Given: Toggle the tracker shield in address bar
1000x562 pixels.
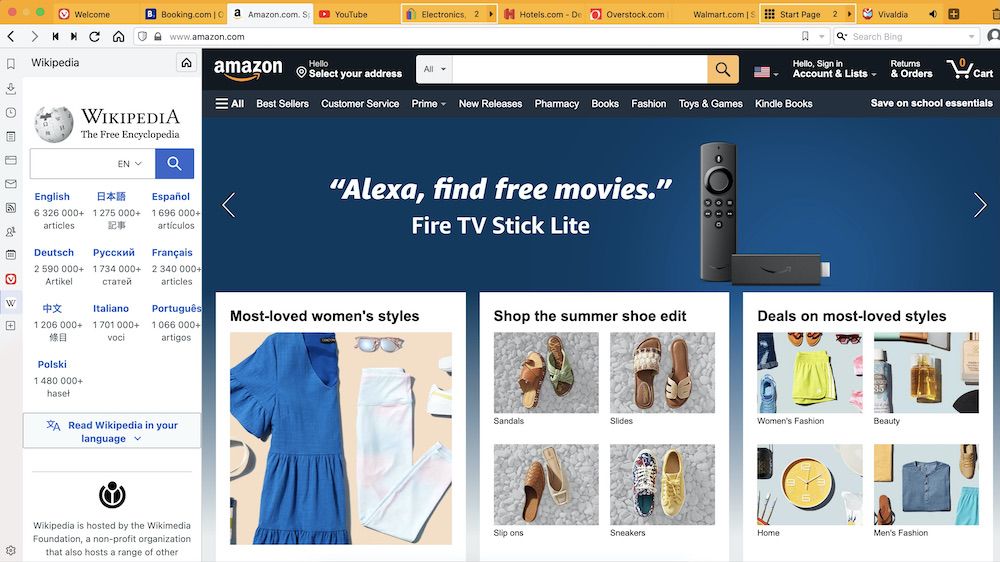Looking at the screenshot, I should click(143, 36).
